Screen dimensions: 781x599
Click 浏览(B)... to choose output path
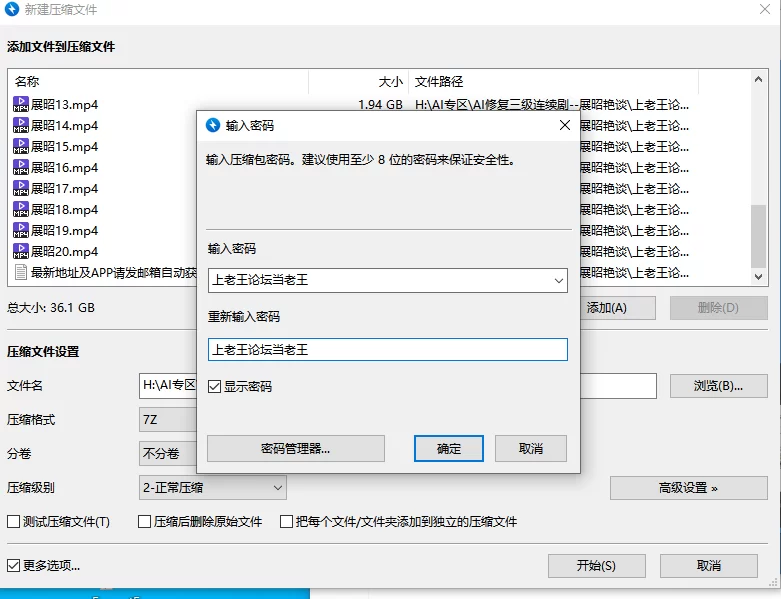pos(718,386)
